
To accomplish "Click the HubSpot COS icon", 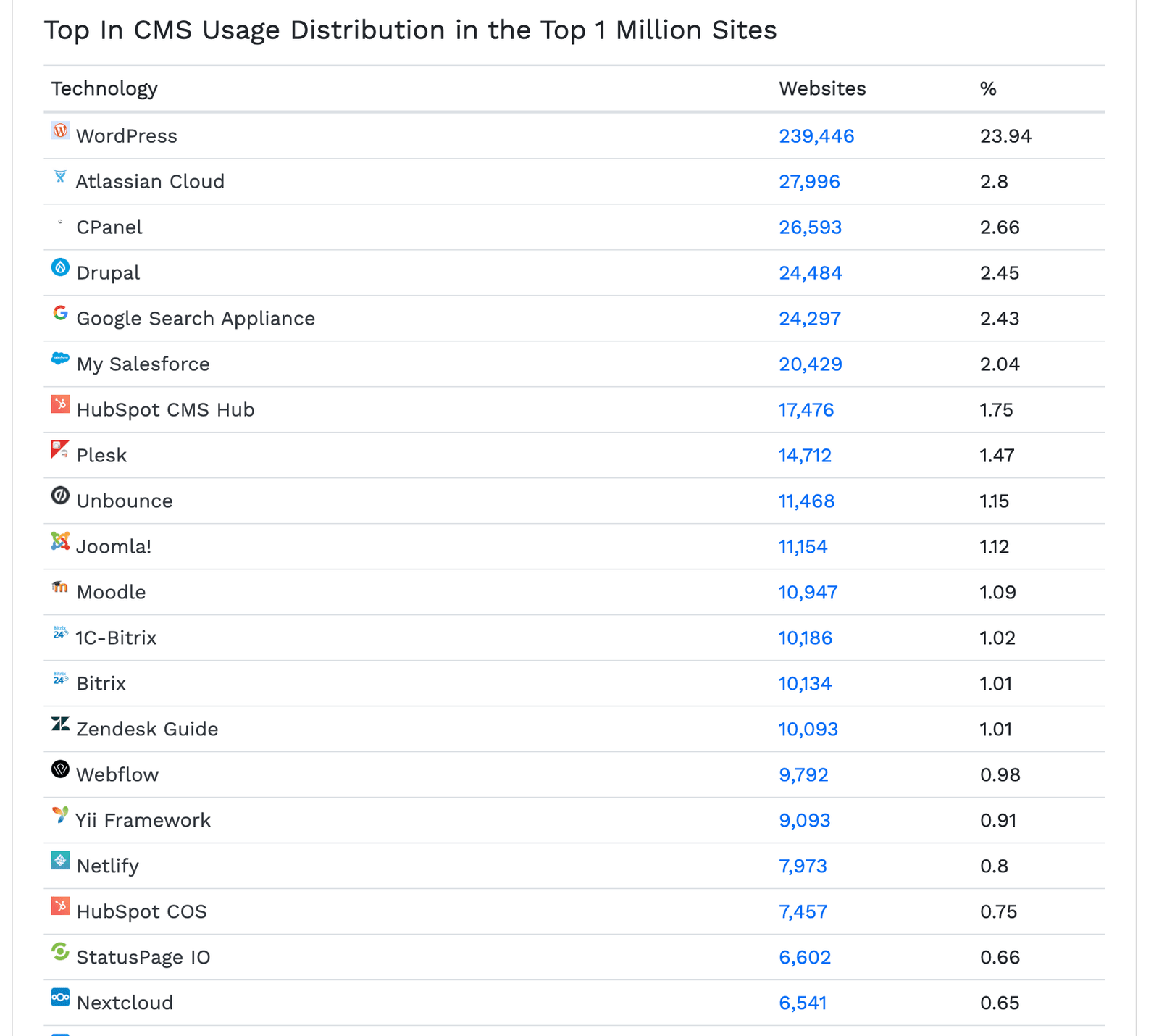I will pyautogui.click(x=60, y=907).
